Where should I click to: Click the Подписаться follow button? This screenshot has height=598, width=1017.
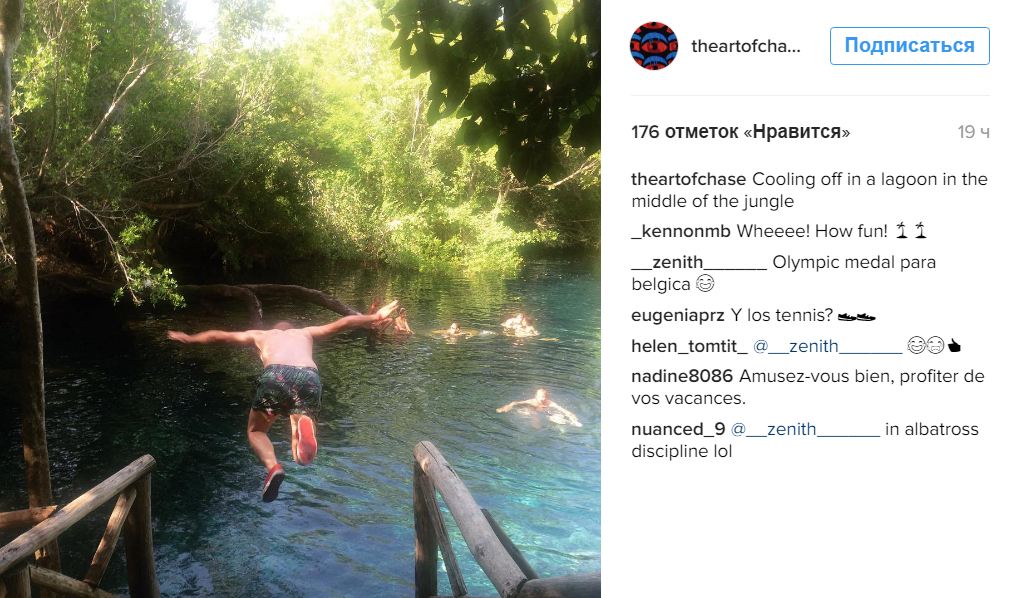pyautogui.click(x=909, y=46)
